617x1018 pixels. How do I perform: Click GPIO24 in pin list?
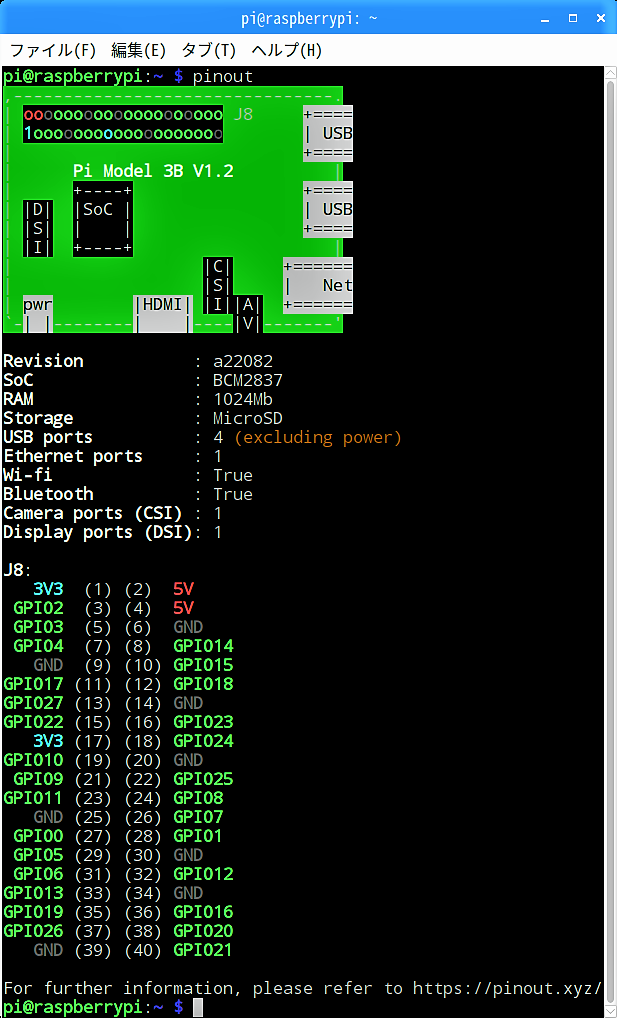coord(203,741)
